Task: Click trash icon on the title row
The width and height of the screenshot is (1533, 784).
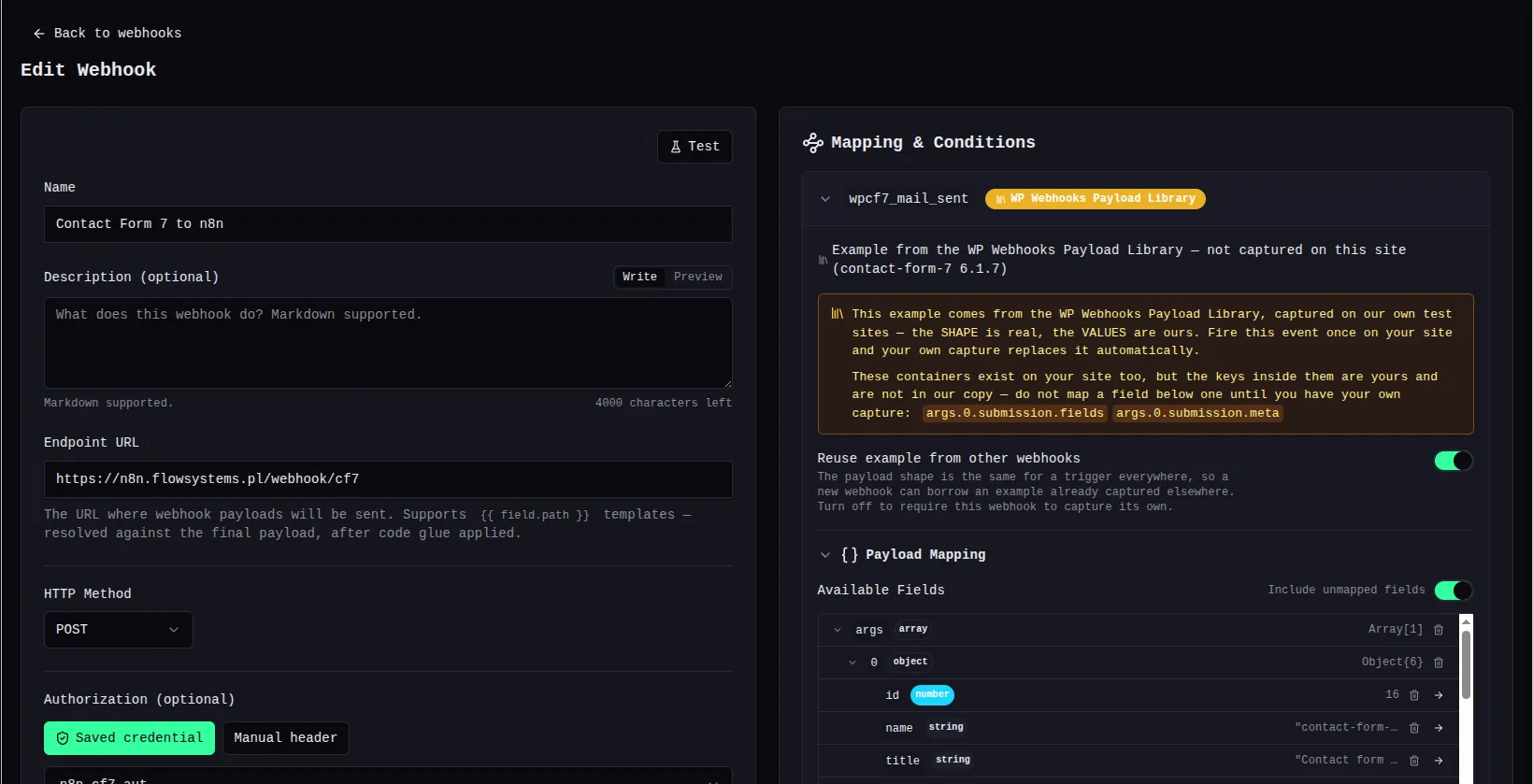Action: (1414, 761)
